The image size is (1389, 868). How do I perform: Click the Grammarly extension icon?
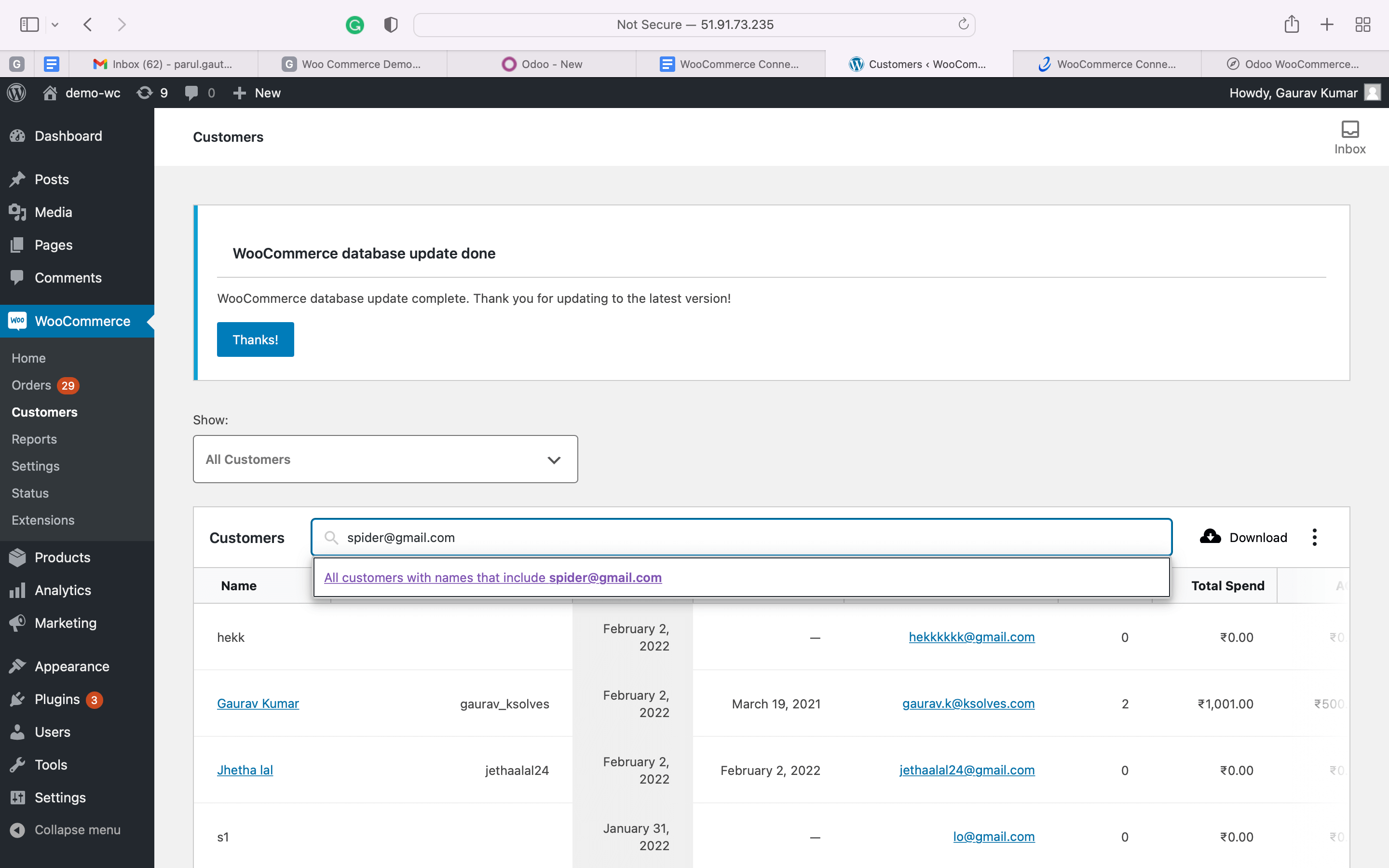click(x=354, y=25)
